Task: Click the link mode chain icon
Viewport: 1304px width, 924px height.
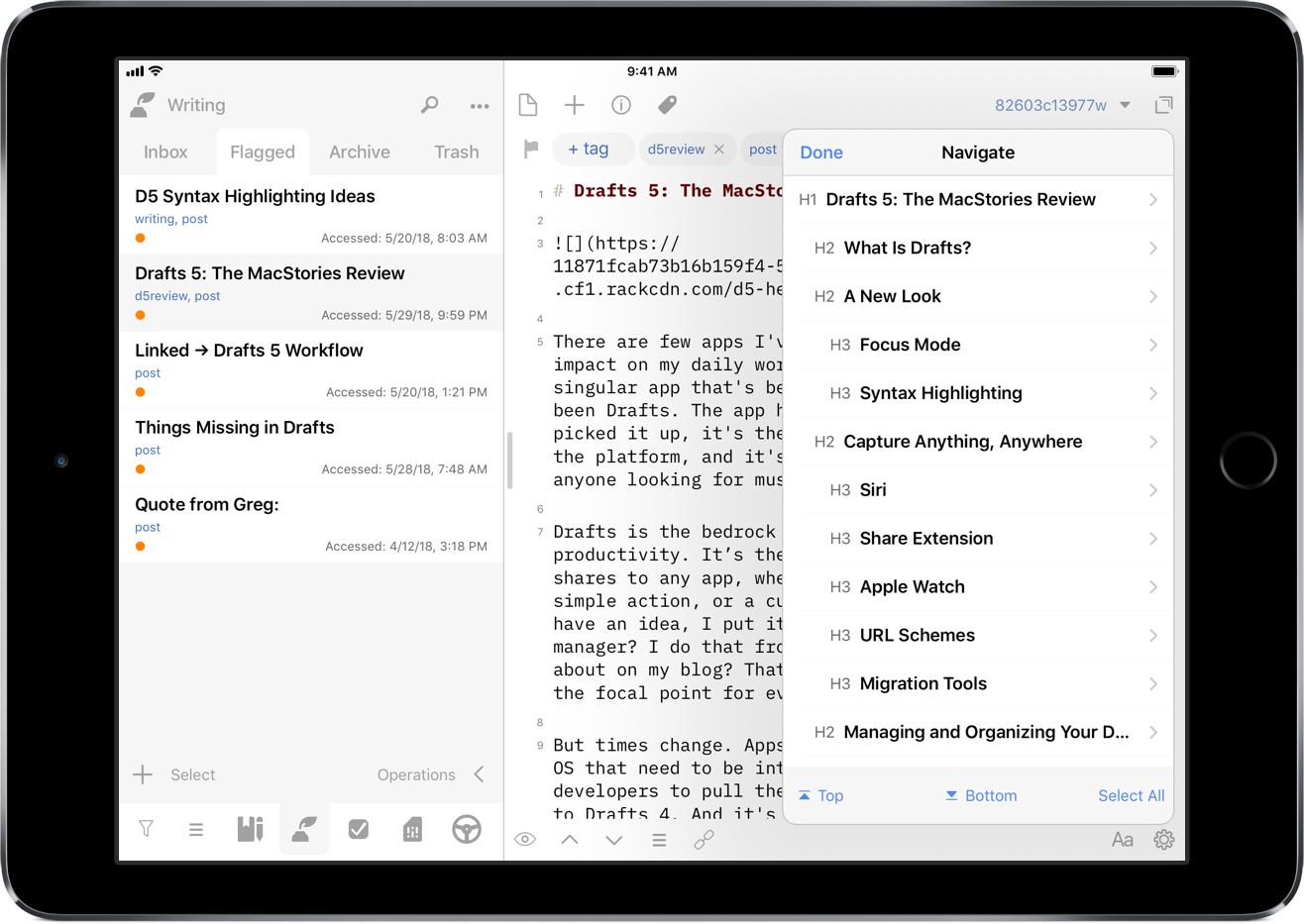Action: (x=704, y=840)
